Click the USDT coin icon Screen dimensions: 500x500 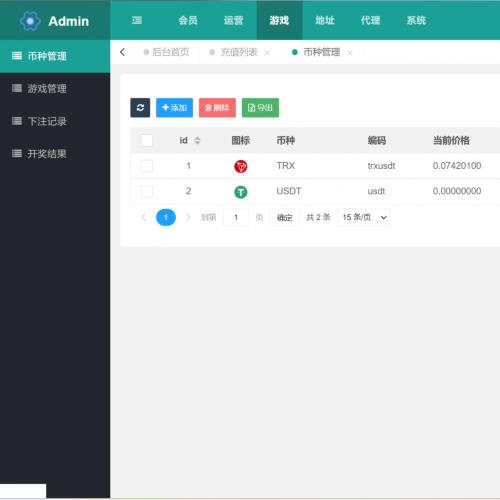(x=241, y=192)
